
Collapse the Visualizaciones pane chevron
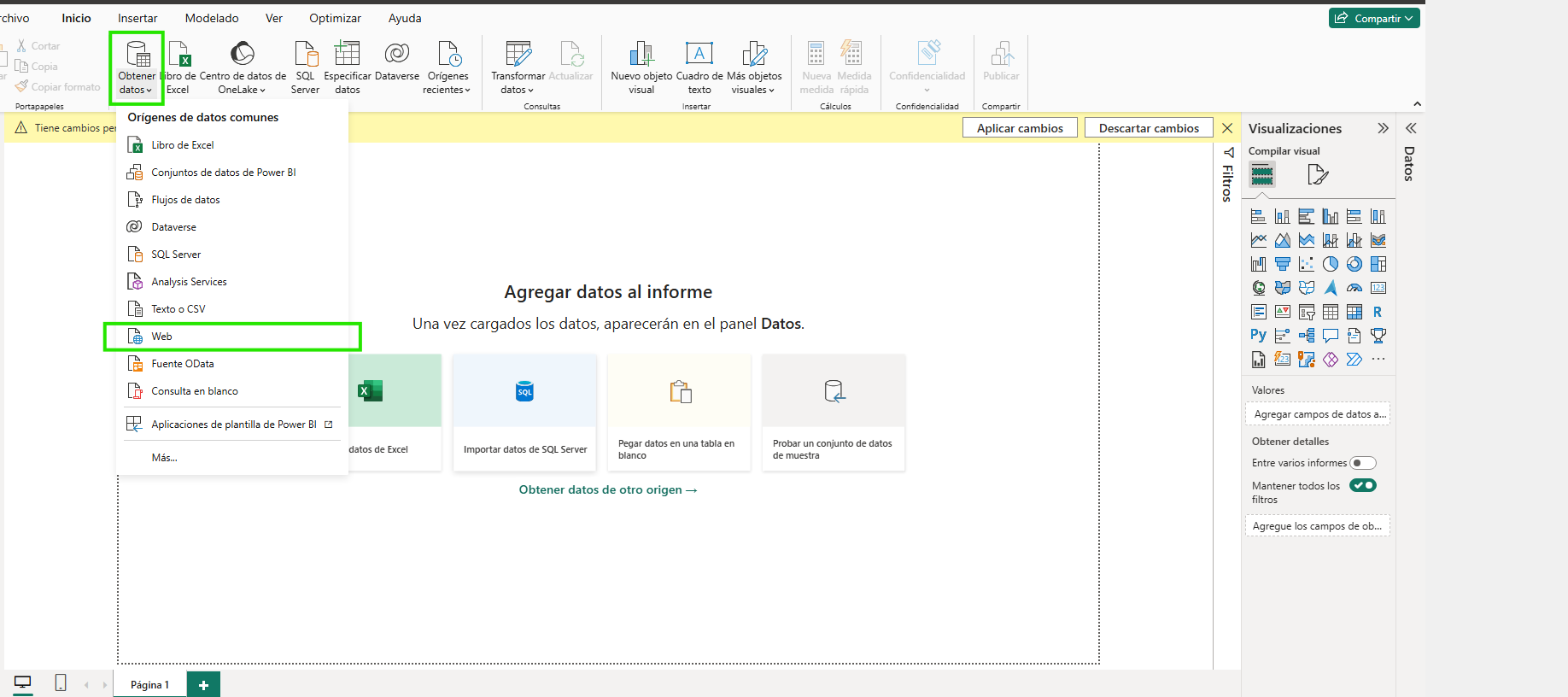coord(1383,128)
